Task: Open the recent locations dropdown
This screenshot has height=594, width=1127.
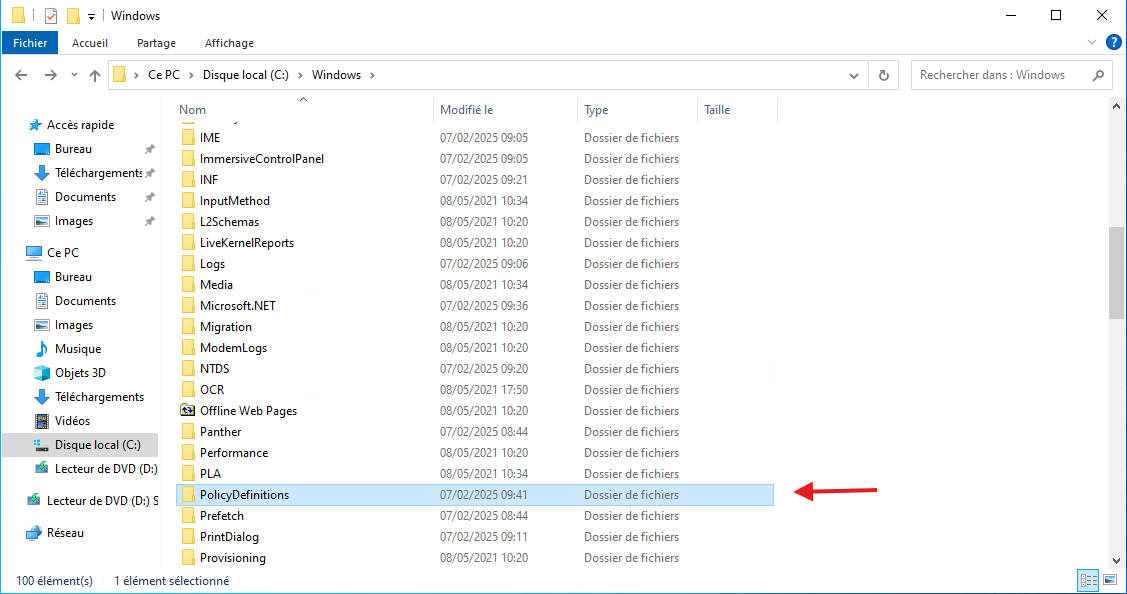Action: pyautogui.click(x=74, y=75)
